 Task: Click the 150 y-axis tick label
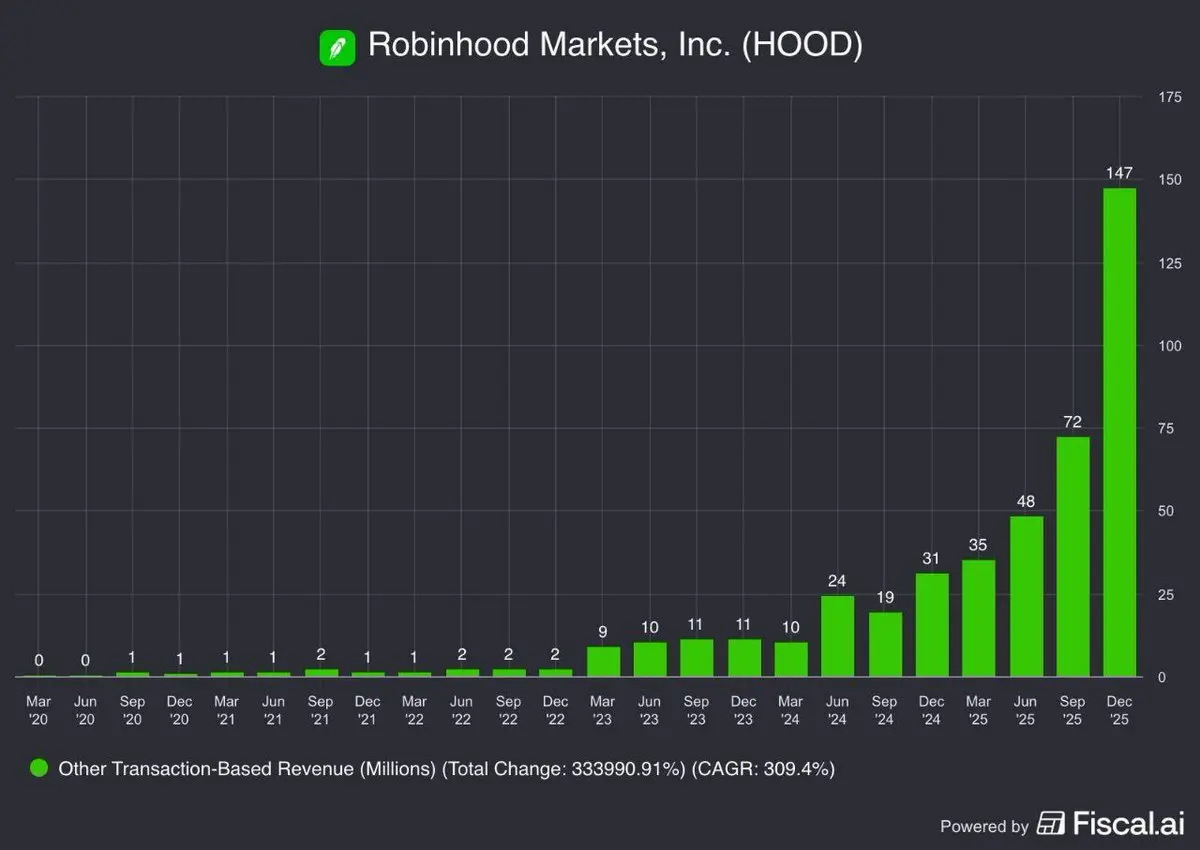pos(1171,180)
